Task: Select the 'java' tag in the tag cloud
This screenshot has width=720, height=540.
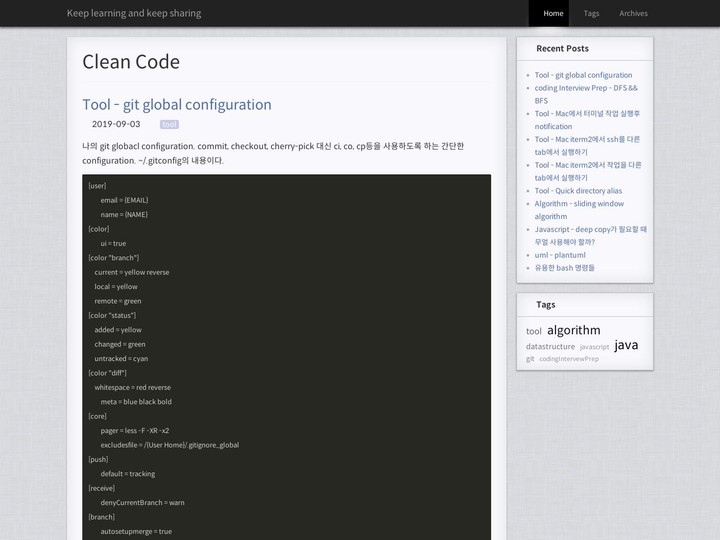Action: (626, 345)
